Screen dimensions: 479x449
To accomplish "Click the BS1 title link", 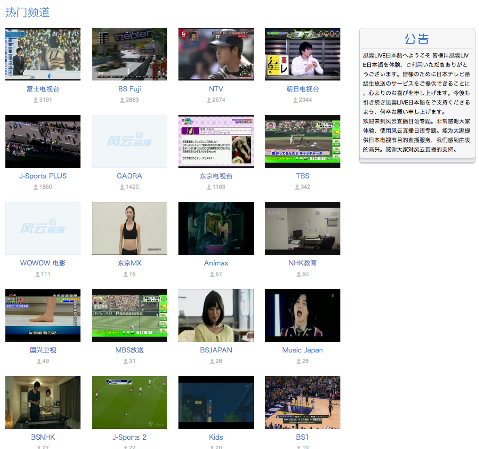I will (x=303, y=437).
